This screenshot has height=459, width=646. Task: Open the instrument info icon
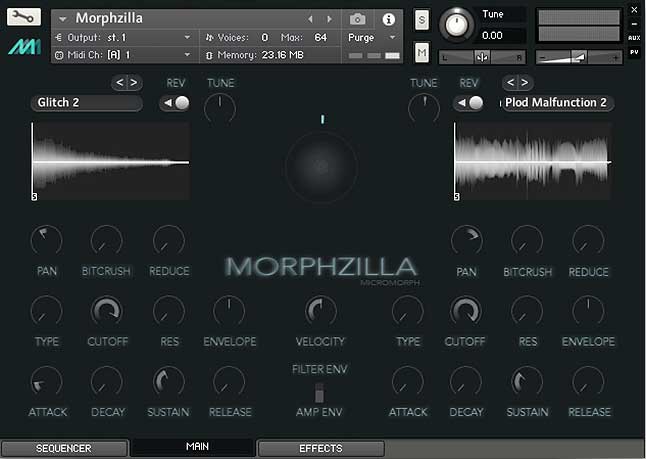pyautogui.click(x=389, y=19)
